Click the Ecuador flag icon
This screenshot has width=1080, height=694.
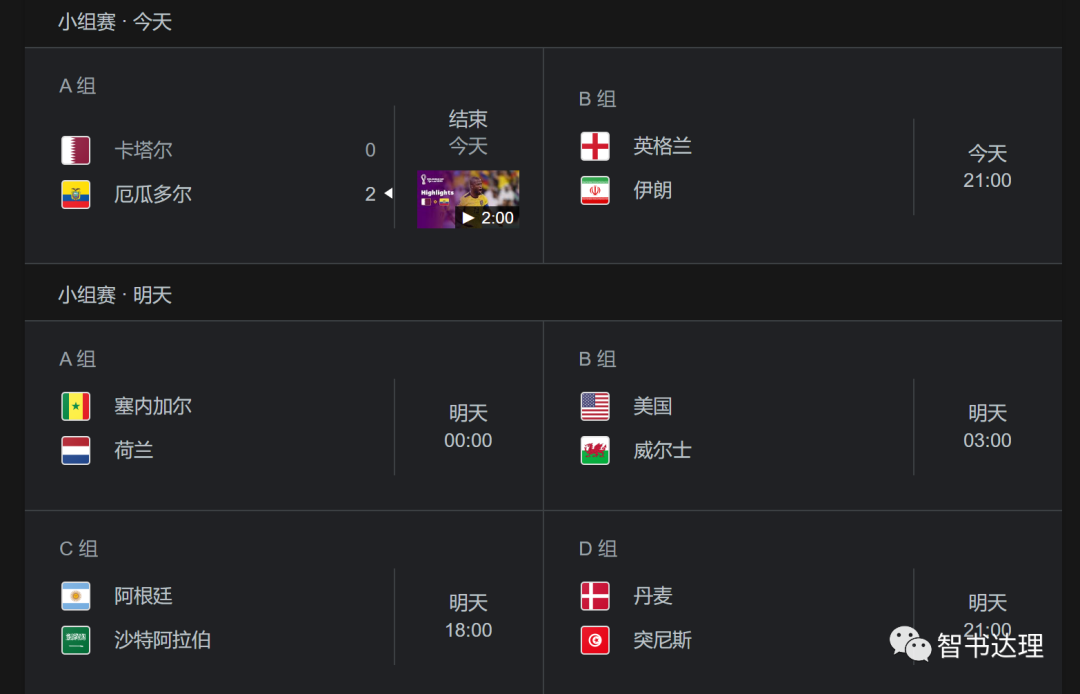pyautogui.click(x=76, y=194)
